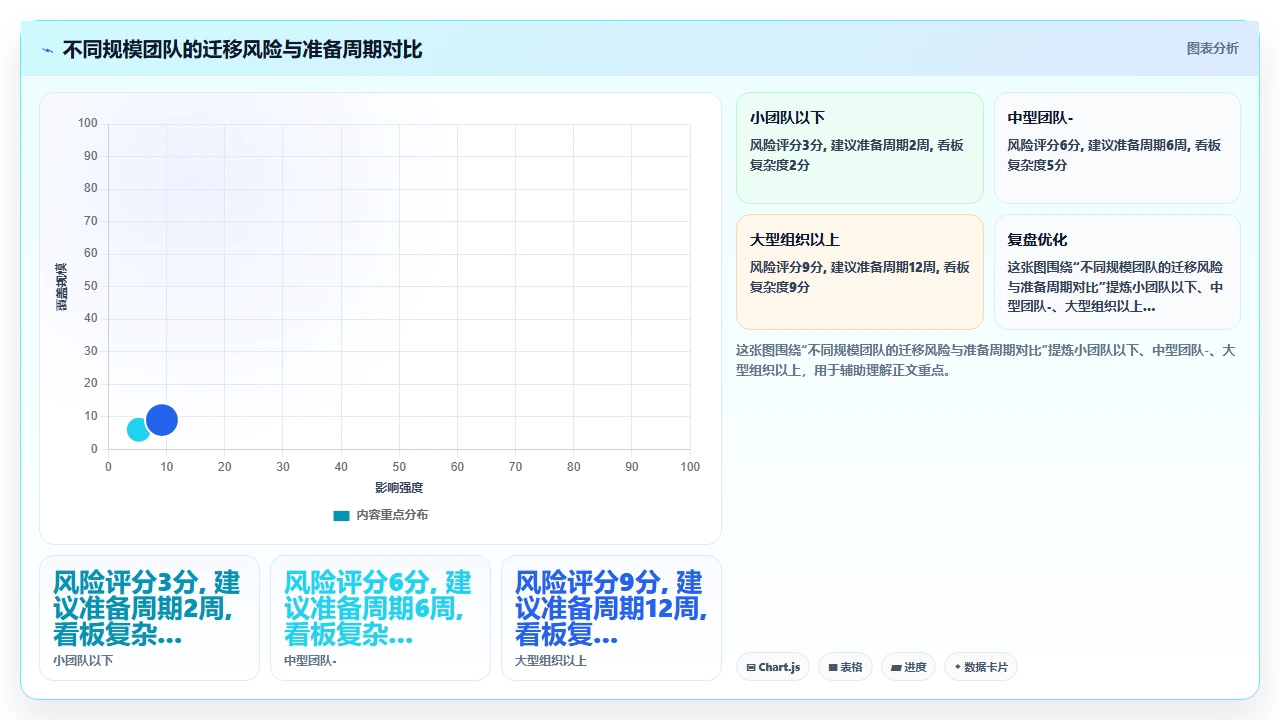Click the 中型团队- caption under stat card
The height and width of the screenshot is (720, 1280).
(310, 661)
